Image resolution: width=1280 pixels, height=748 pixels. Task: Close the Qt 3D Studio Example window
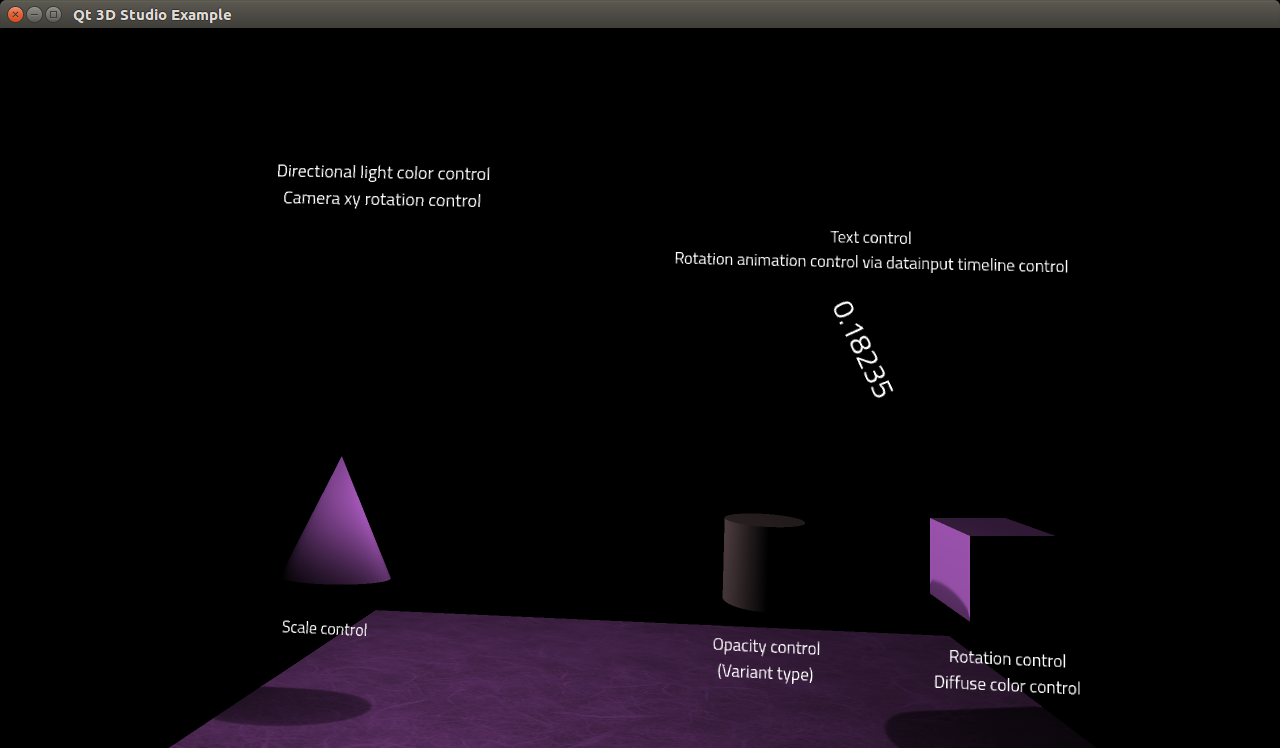point(15,15)
